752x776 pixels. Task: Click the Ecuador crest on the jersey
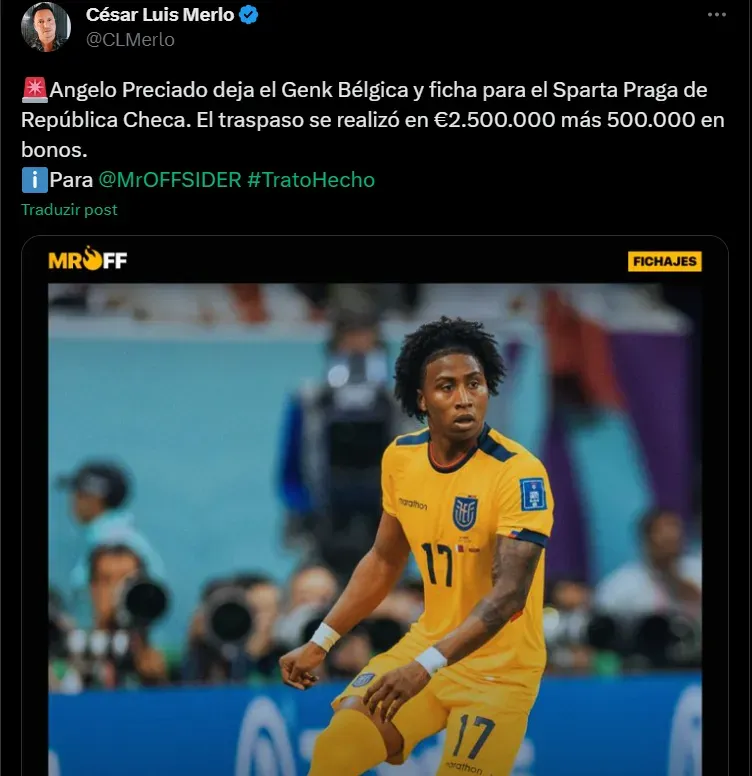click(464, 513)
